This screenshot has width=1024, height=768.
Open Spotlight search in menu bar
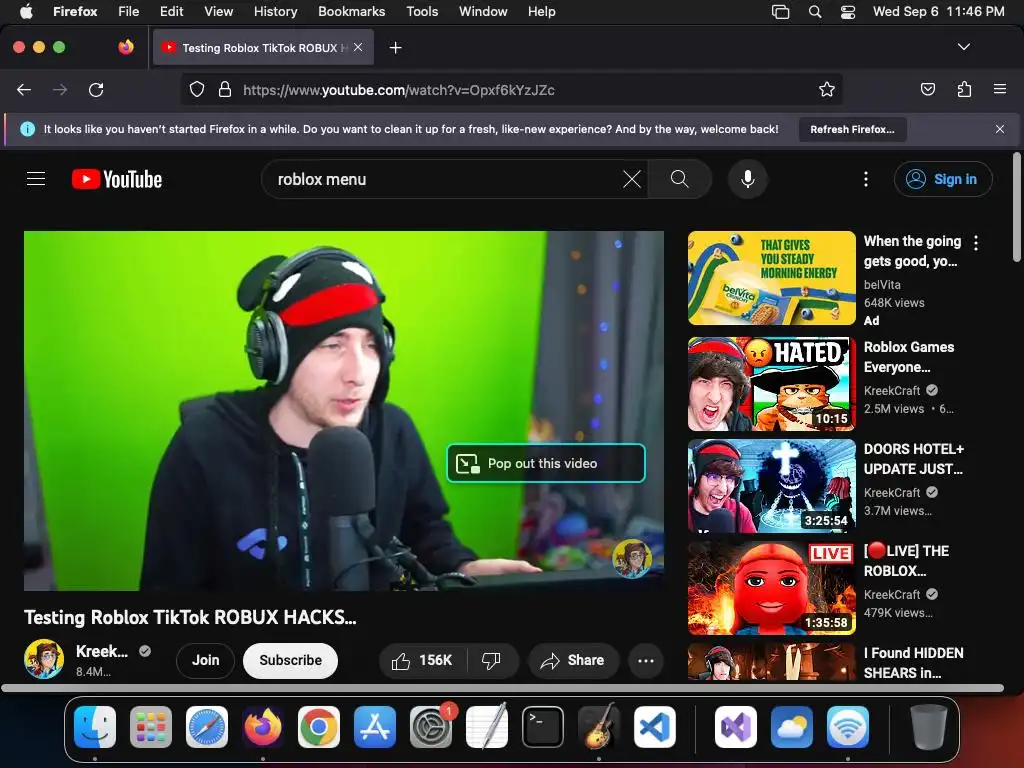point(814,11)
